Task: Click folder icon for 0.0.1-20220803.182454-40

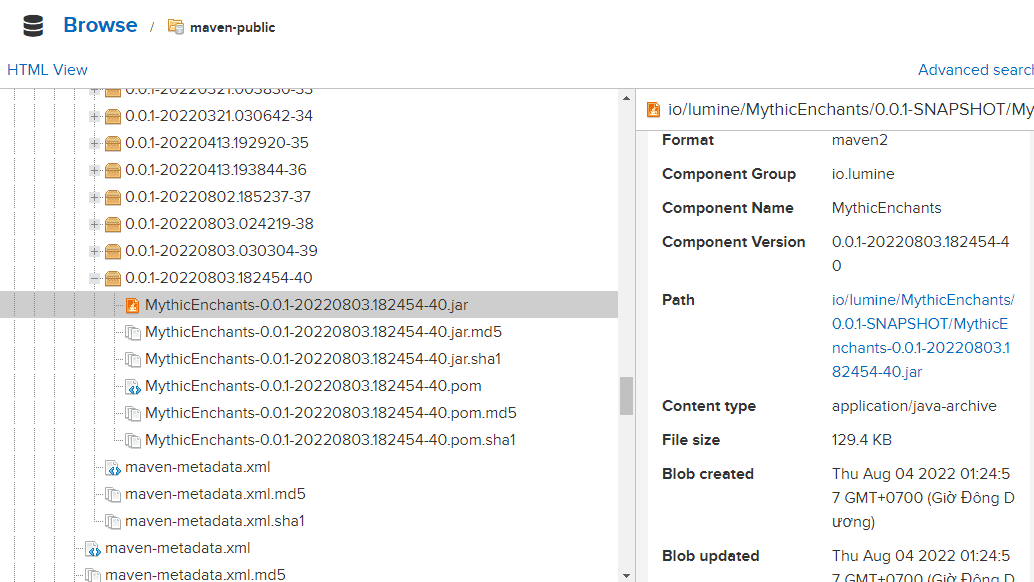Action: [x=113, y=278]
